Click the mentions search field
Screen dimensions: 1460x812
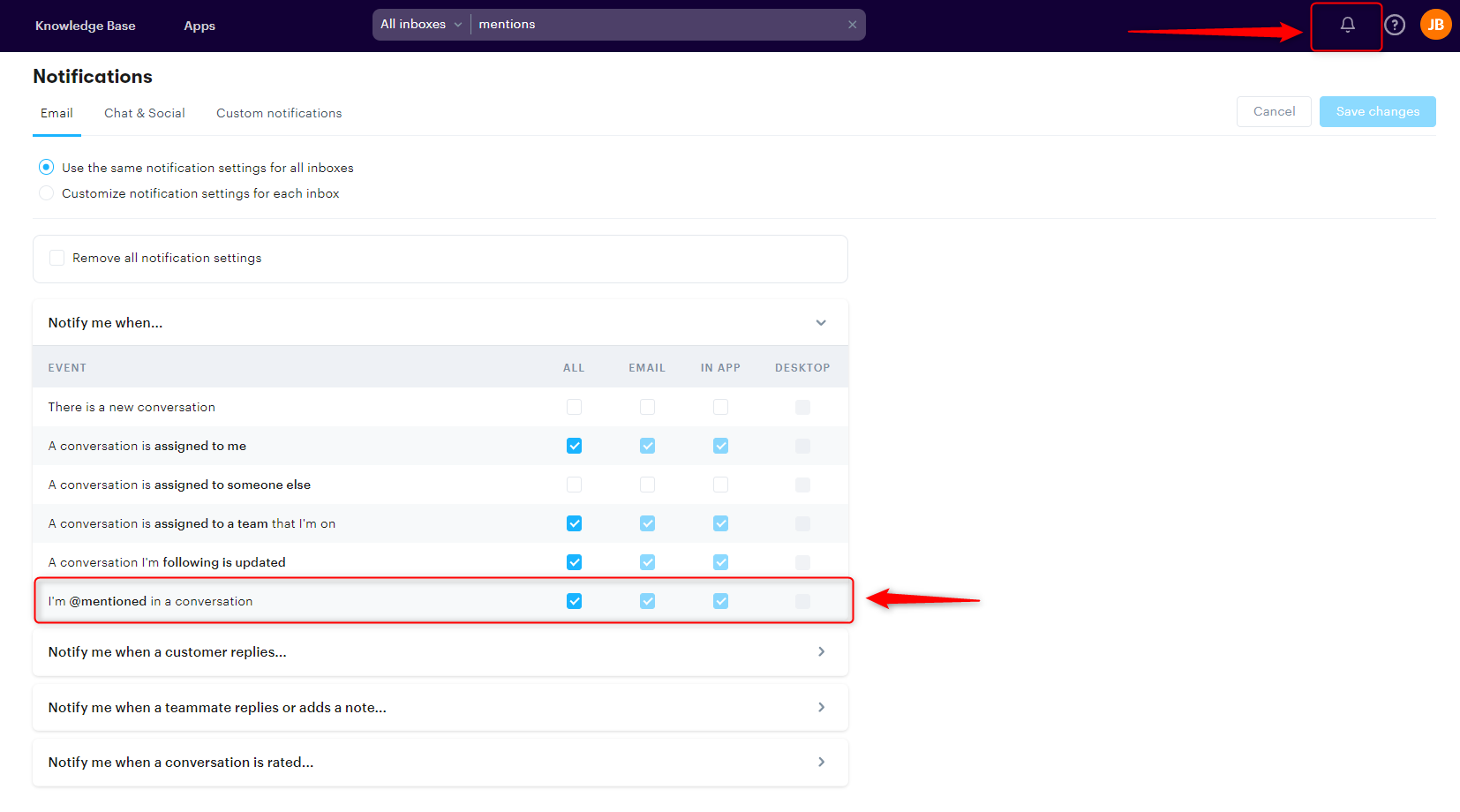pos(658,25)
